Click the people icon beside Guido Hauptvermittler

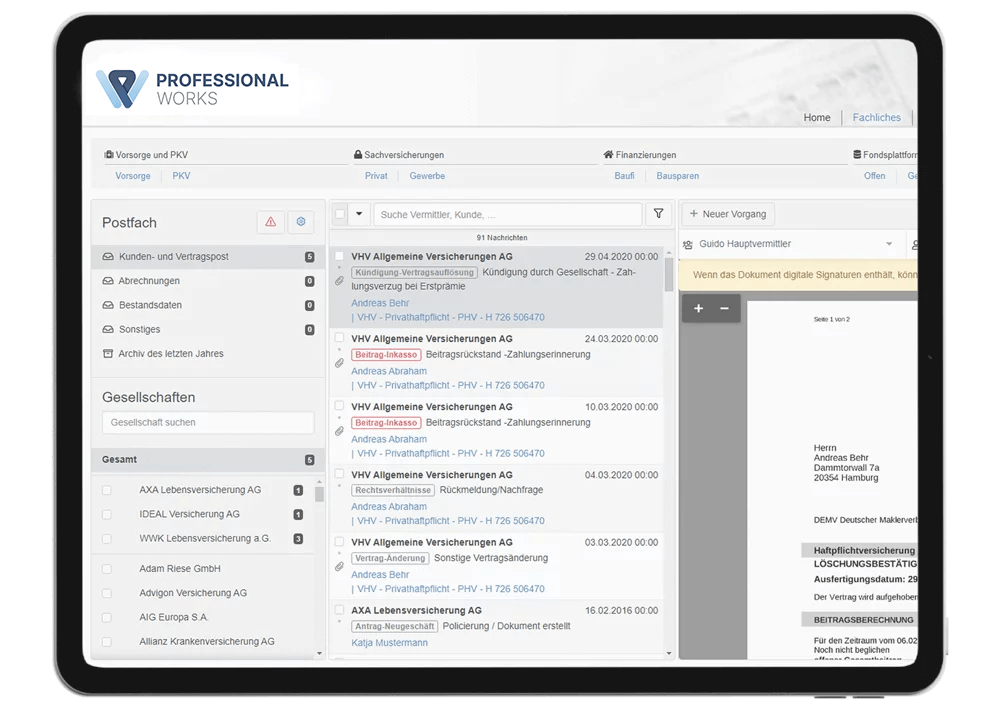pyautogui.click(x=688, y=244)
